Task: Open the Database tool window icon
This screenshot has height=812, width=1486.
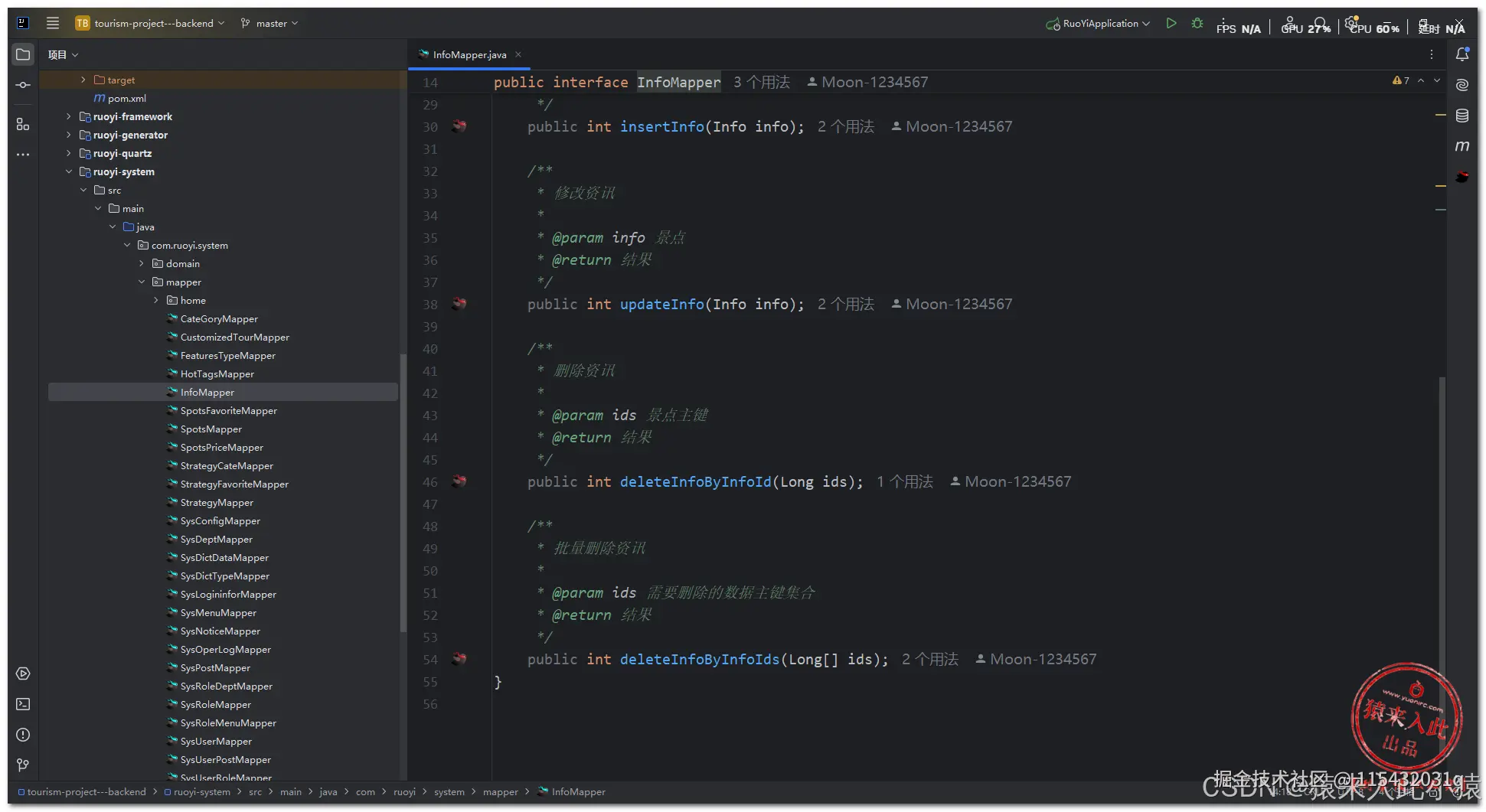Action: [1462, 116]
